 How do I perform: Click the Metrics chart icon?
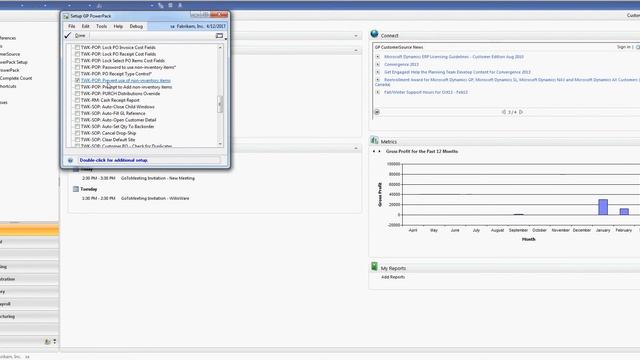pyautogui.click(x=374, y=140)
